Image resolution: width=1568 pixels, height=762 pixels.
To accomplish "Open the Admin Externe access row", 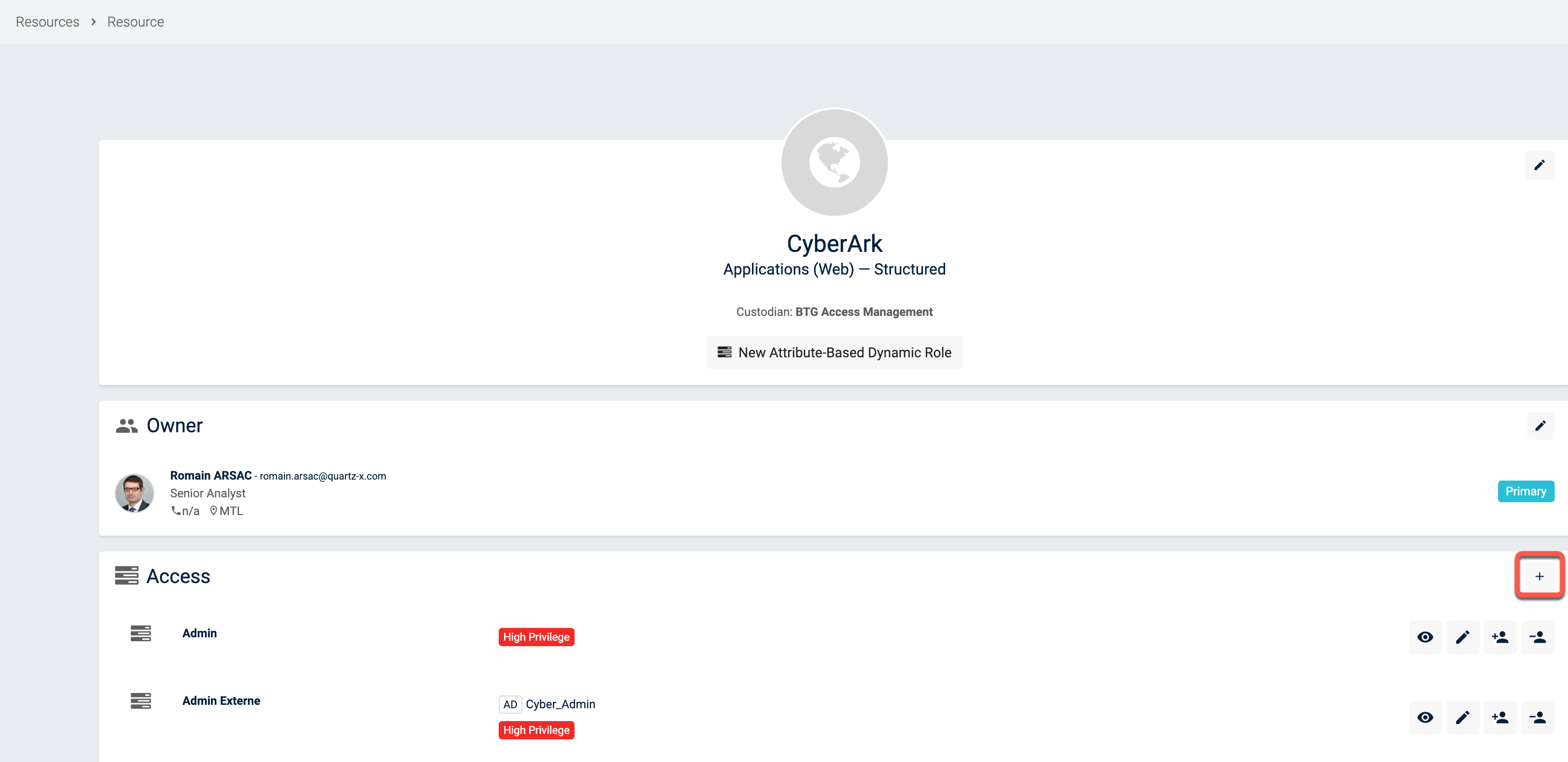I will pos(221,700).
